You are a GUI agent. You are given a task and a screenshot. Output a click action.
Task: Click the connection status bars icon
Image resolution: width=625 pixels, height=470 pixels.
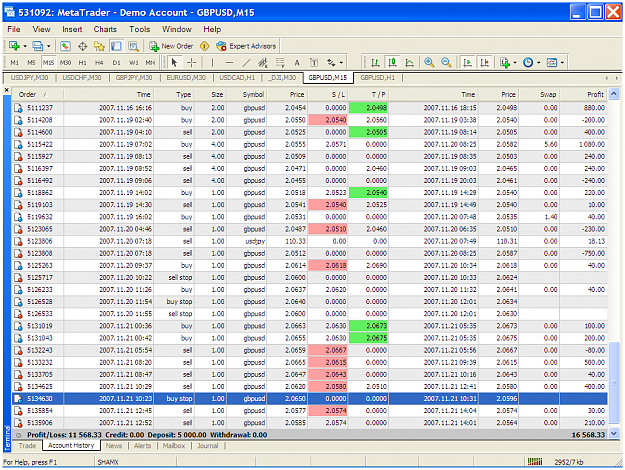tap(535, 462)
